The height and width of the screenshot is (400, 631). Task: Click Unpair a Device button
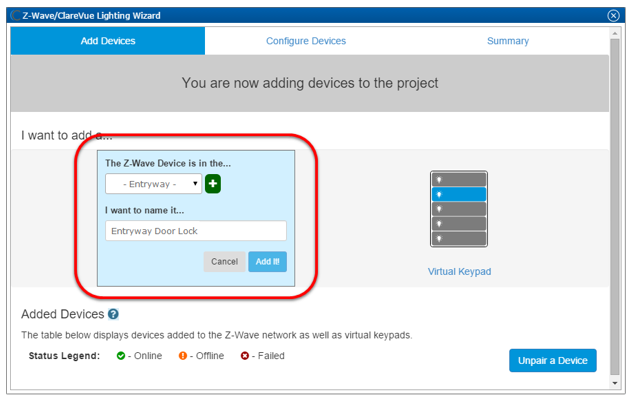553,360
